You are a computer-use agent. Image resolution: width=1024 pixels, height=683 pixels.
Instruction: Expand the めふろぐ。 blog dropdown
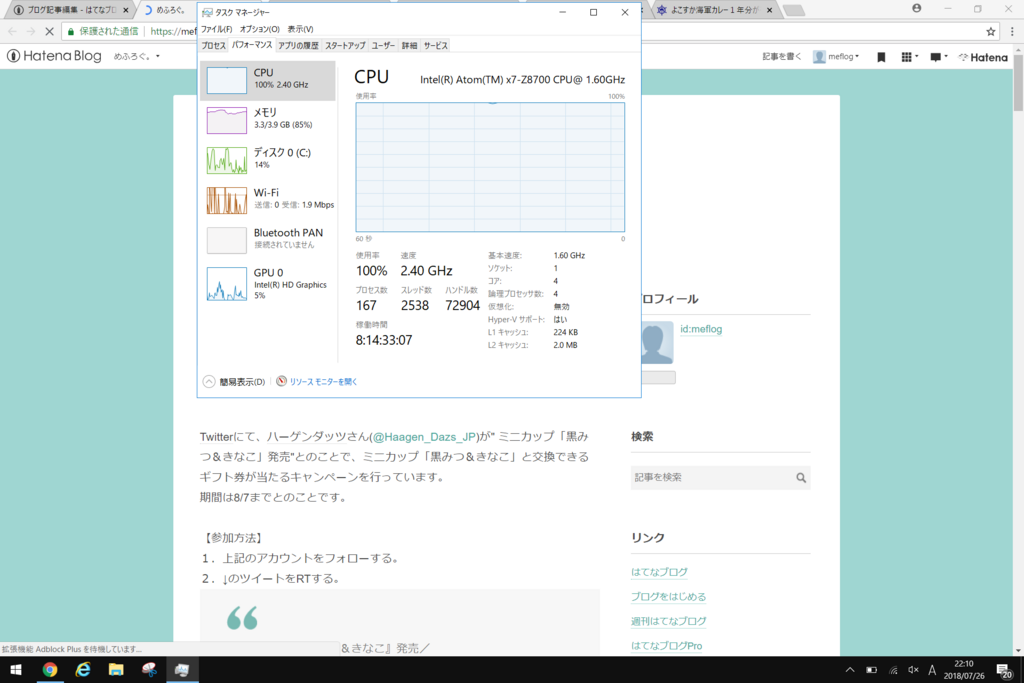(136, 57)
